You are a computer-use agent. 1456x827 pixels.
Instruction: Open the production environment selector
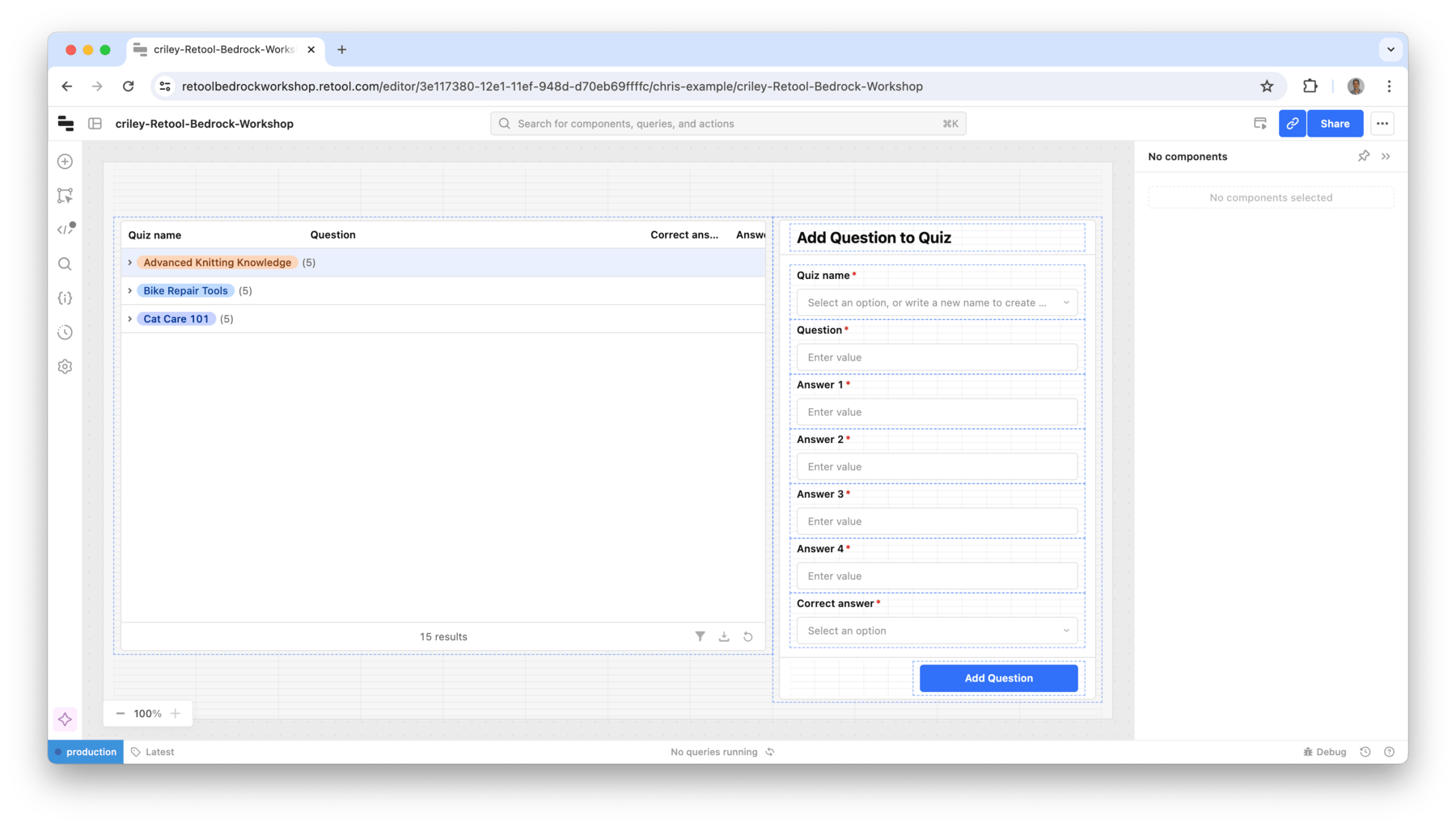pos(86,752)
